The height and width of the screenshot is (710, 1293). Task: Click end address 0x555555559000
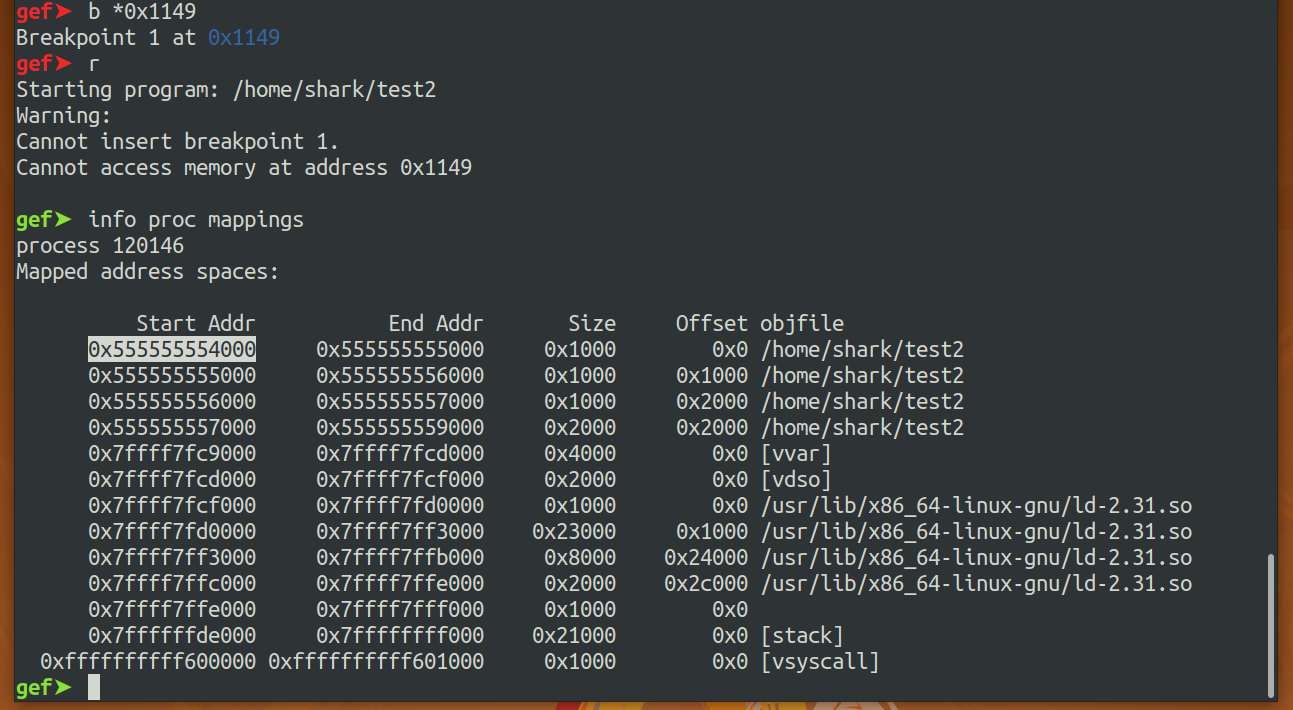pos(400,428)
